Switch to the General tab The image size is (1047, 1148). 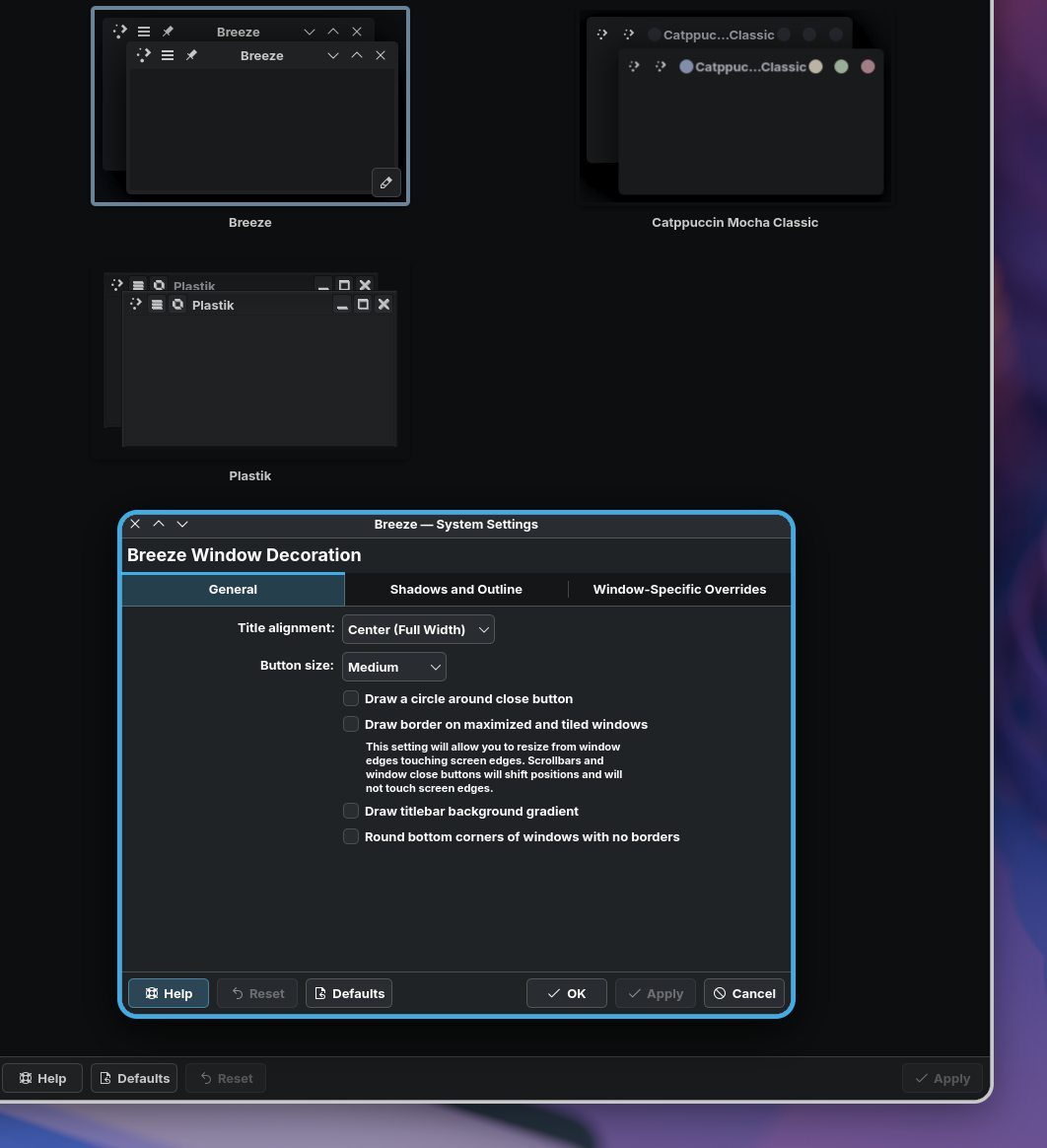tap(233, 590)
